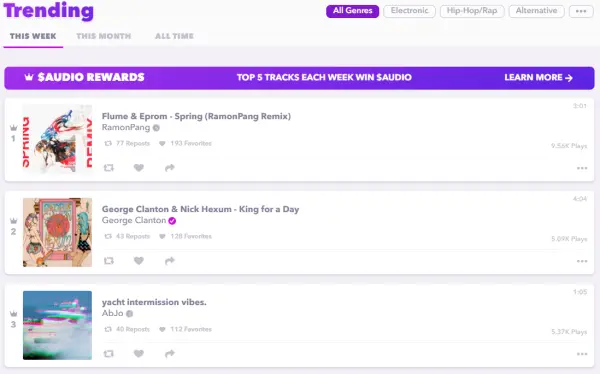Open track George Clanton & Nick Hexum - King for a Day
This screenshot has height=374, width=600.
(201, 209)
